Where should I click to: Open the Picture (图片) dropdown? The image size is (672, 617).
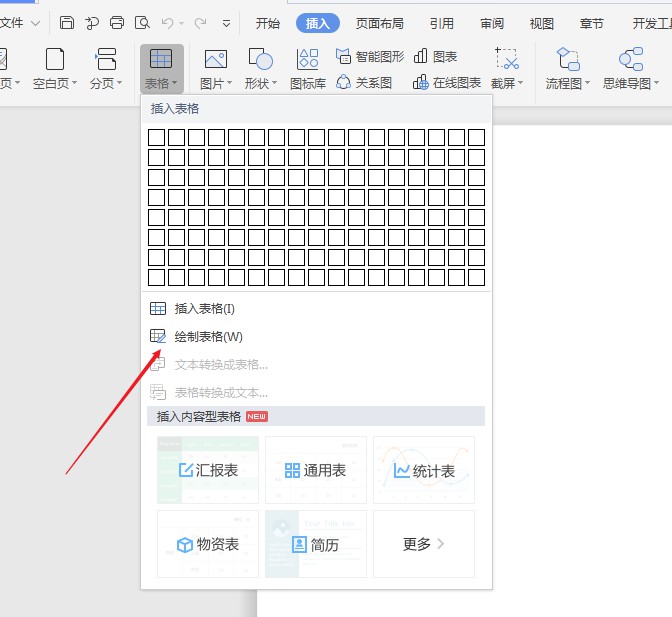(x=215, y=83)
